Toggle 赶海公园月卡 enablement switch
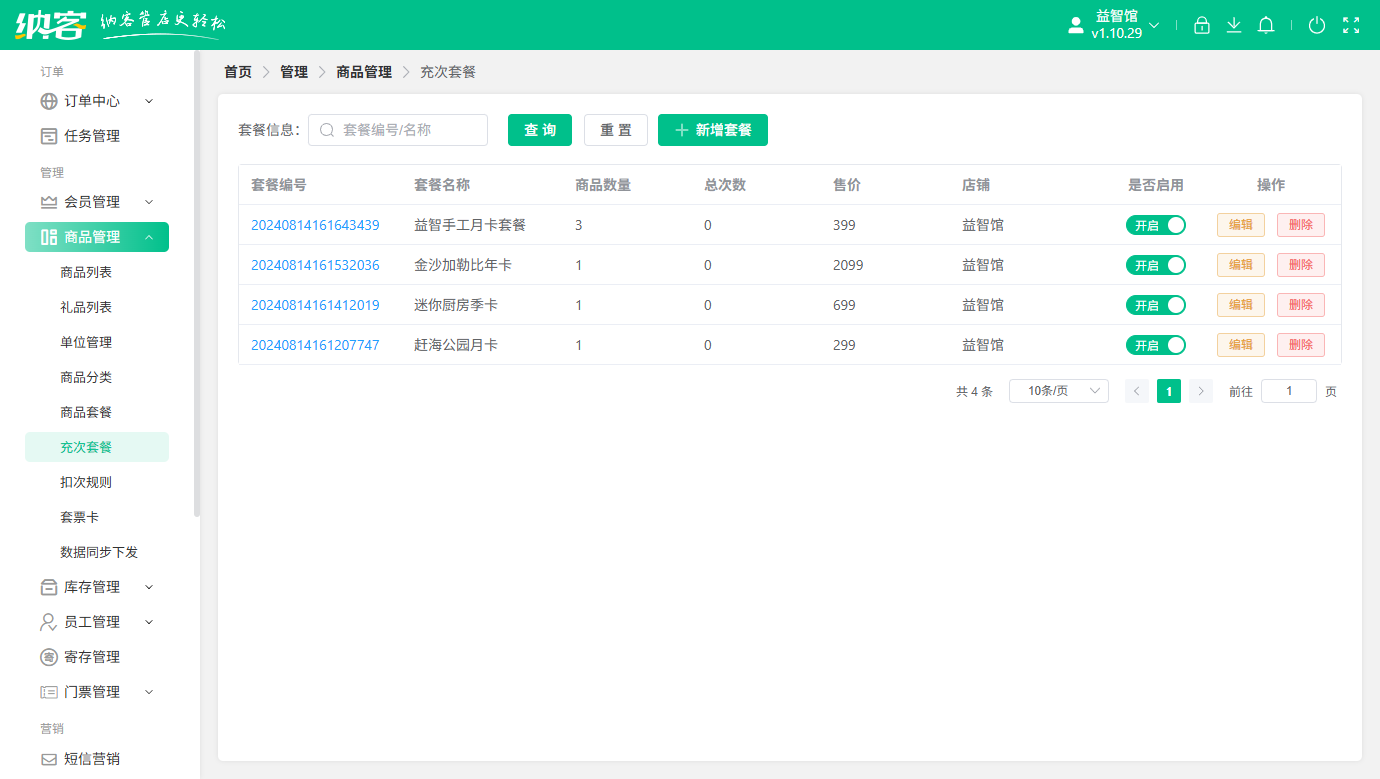1380x779 pixels. 1156,345
